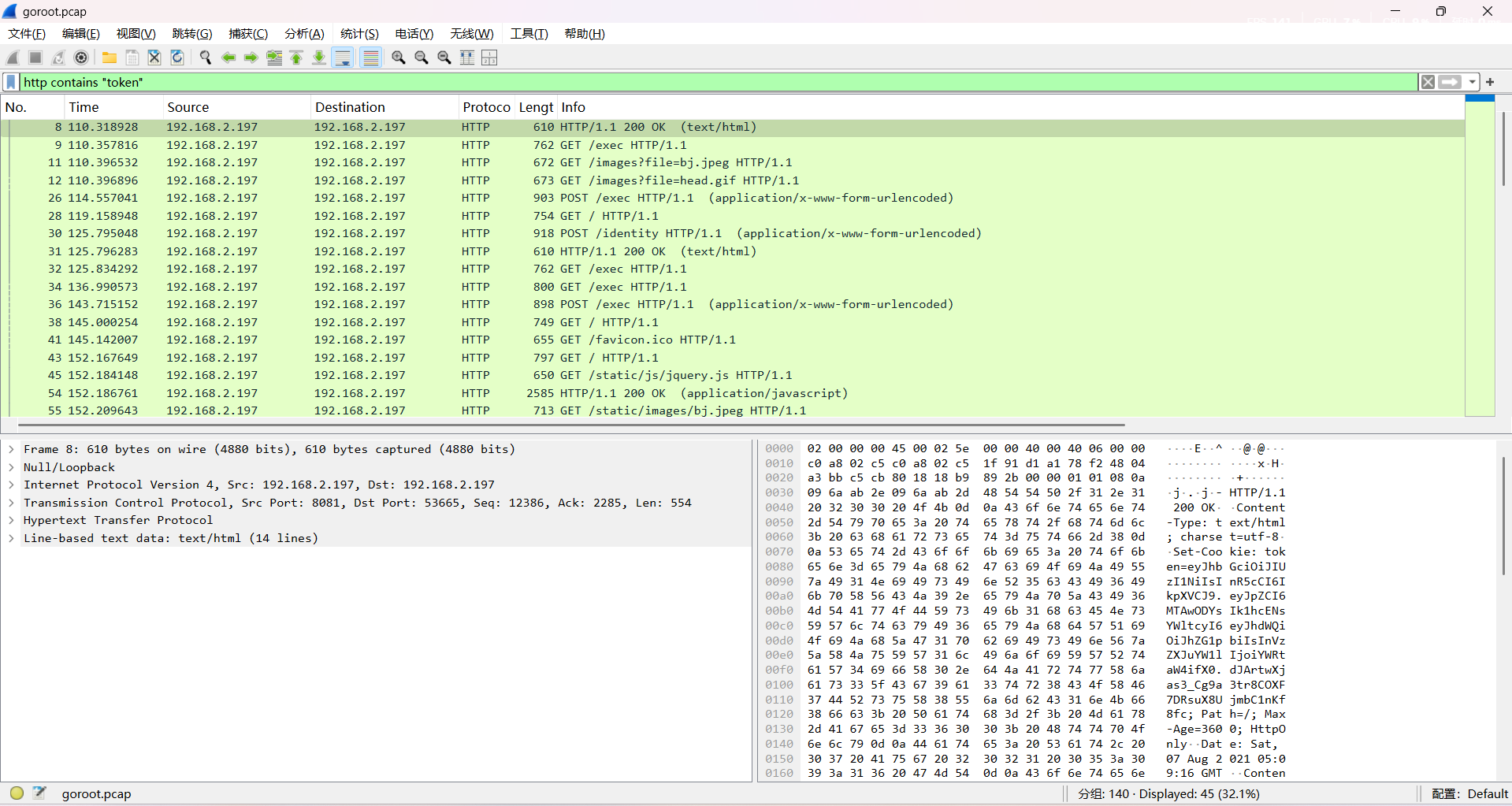Click the open capture file folder icon
Image resolution: width=1512 pixels, height=806 pixels.
110,58
